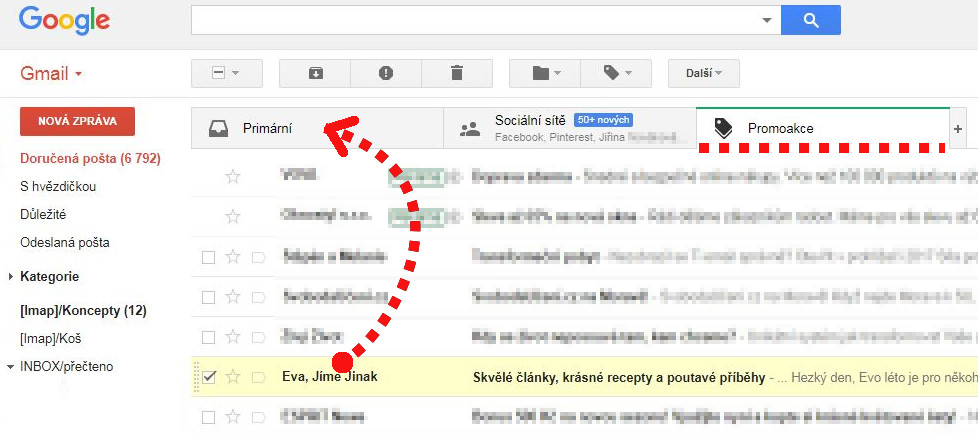Image resolution: width=978 pixels, height=435 pixels.
Task: Mark Eva, Jíme Jinak message as important
Action: (258, 377)
